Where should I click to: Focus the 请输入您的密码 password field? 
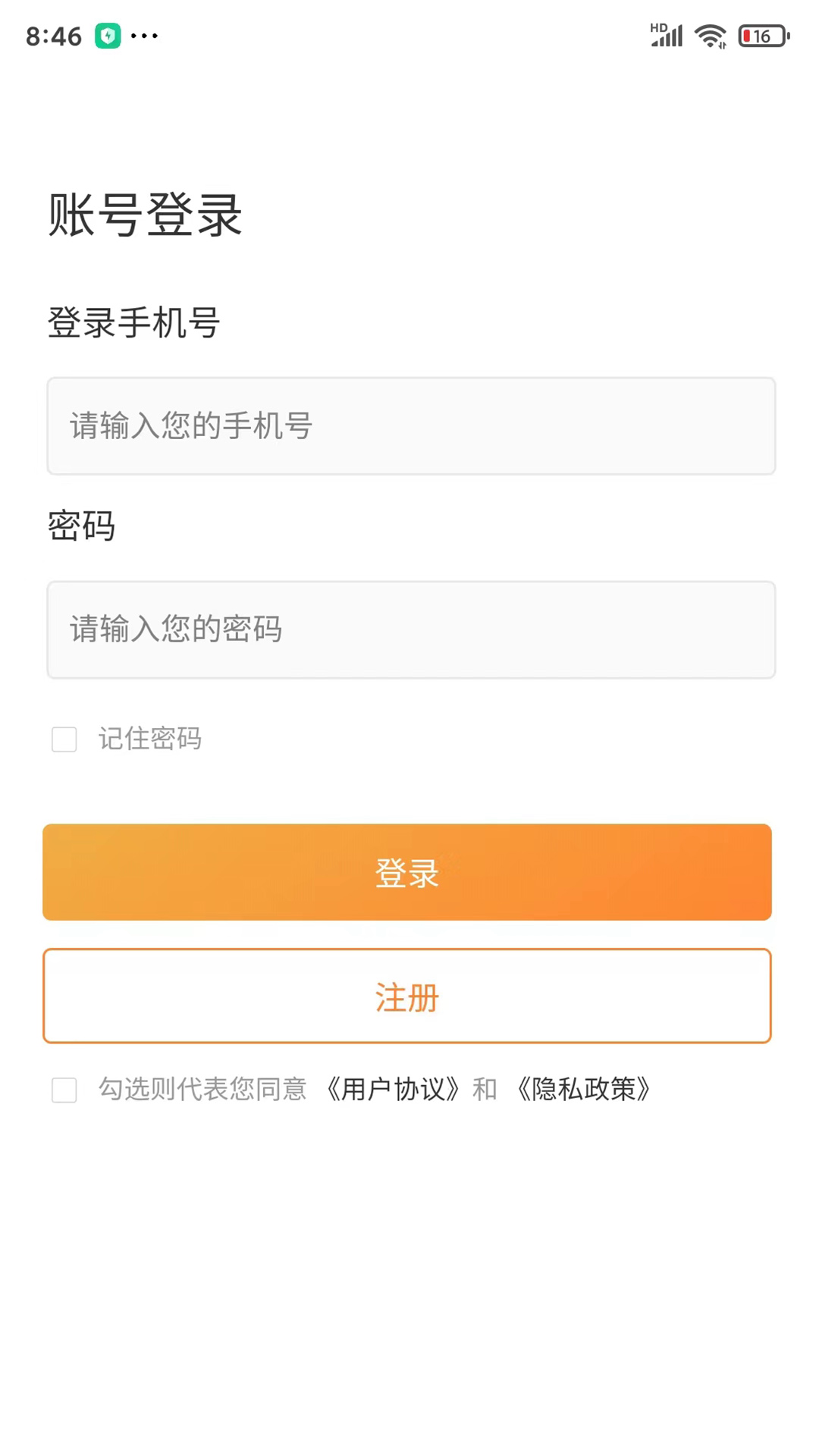[x=411, y=629]
